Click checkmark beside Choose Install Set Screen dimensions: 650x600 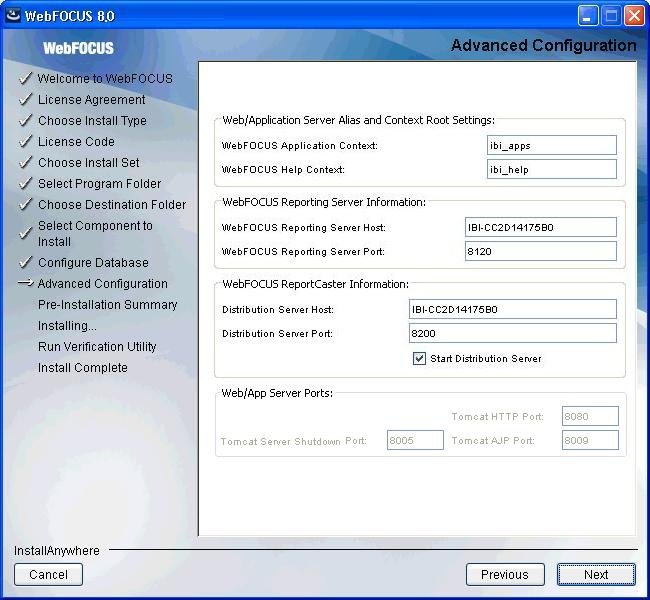26,162
